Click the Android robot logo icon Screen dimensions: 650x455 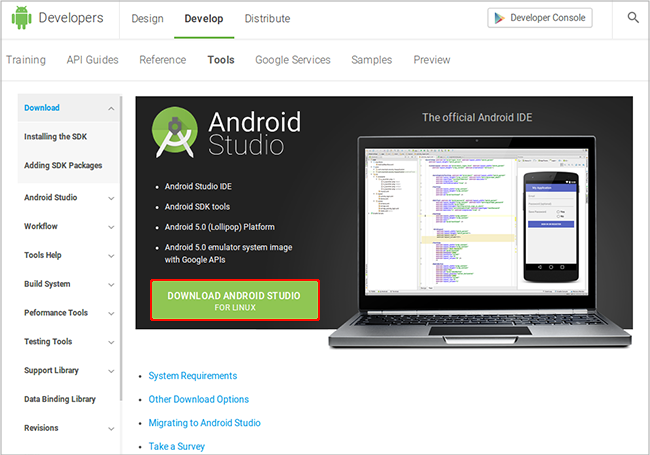tap(22, 18)
